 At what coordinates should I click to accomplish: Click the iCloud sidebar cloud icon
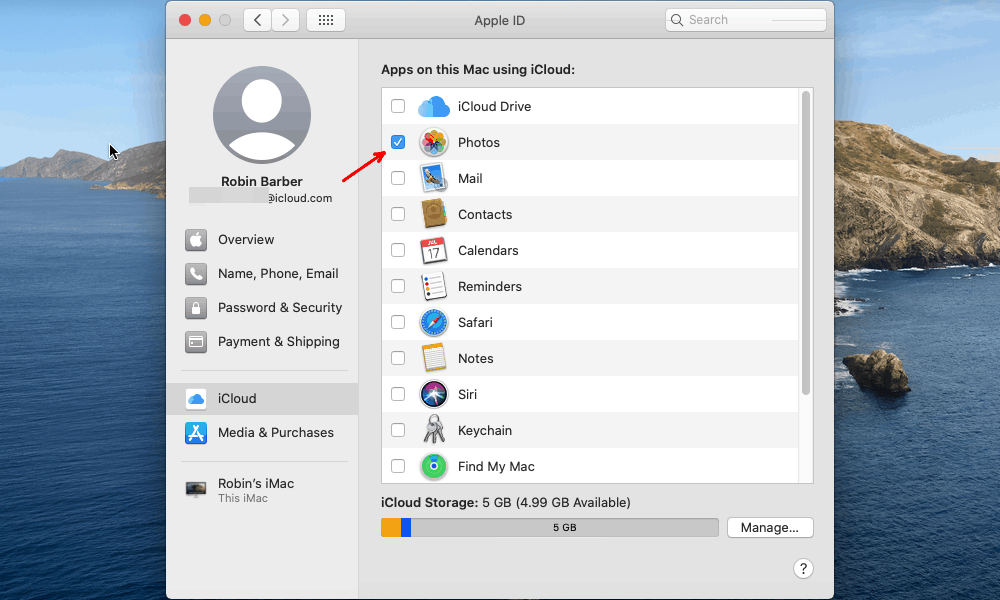click(196, 399)
